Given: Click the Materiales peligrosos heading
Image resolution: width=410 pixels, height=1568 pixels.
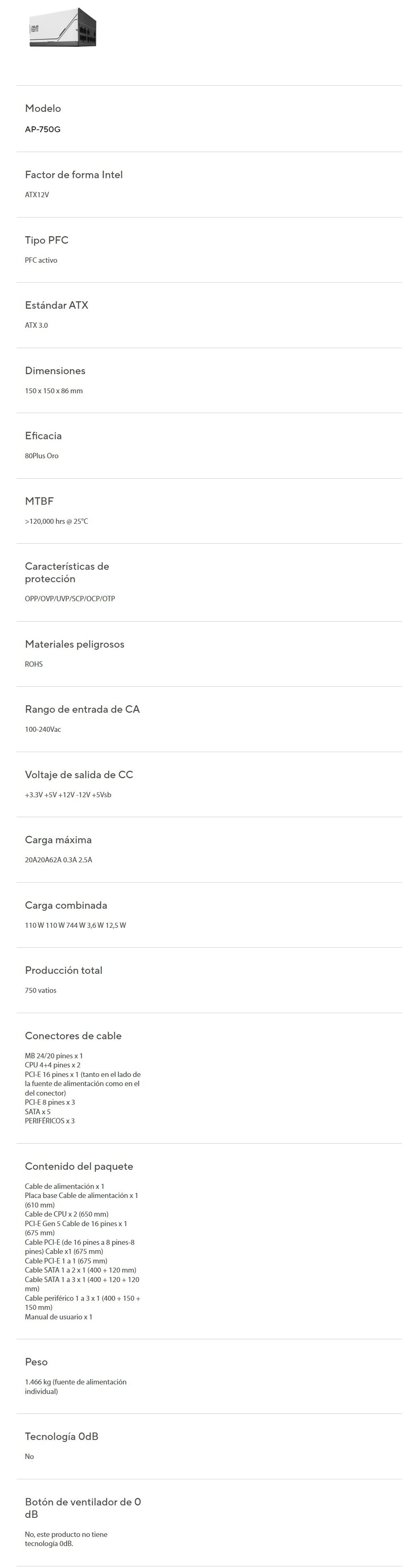Looking at the screenshot, I should (74, 644).
